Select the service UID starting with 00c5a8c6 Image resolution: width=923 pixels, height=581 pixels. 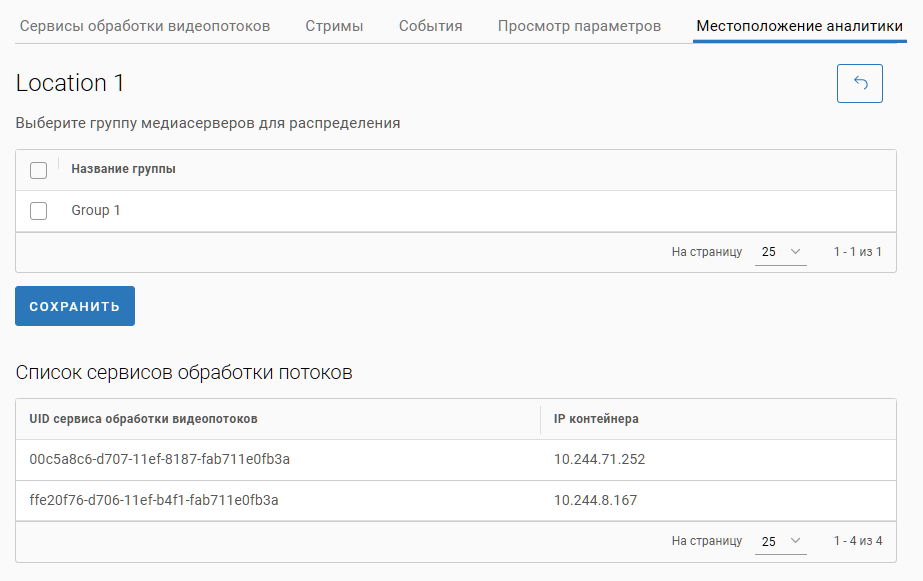coord(160,460)
